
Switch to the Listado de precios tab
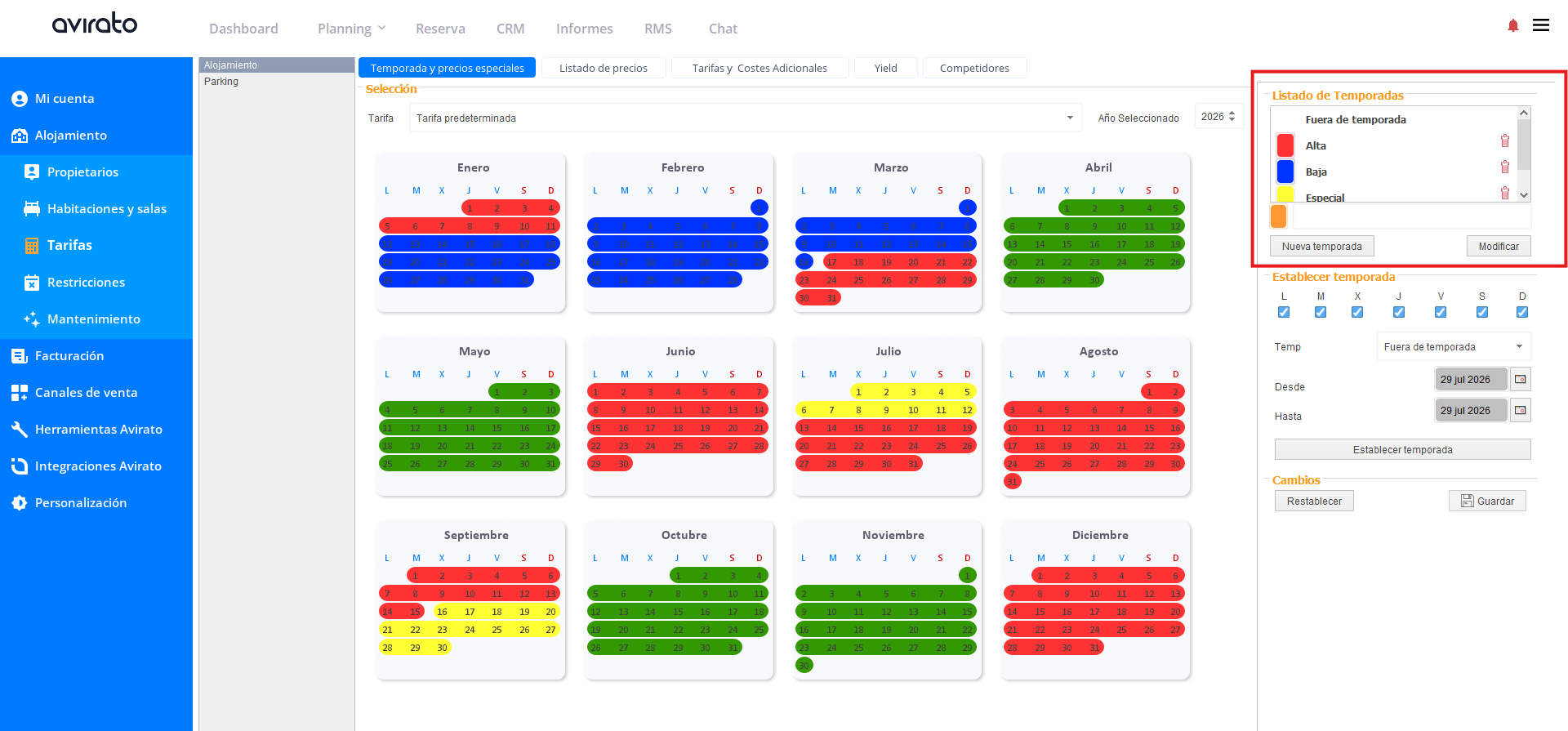click(x=604, y=68)
